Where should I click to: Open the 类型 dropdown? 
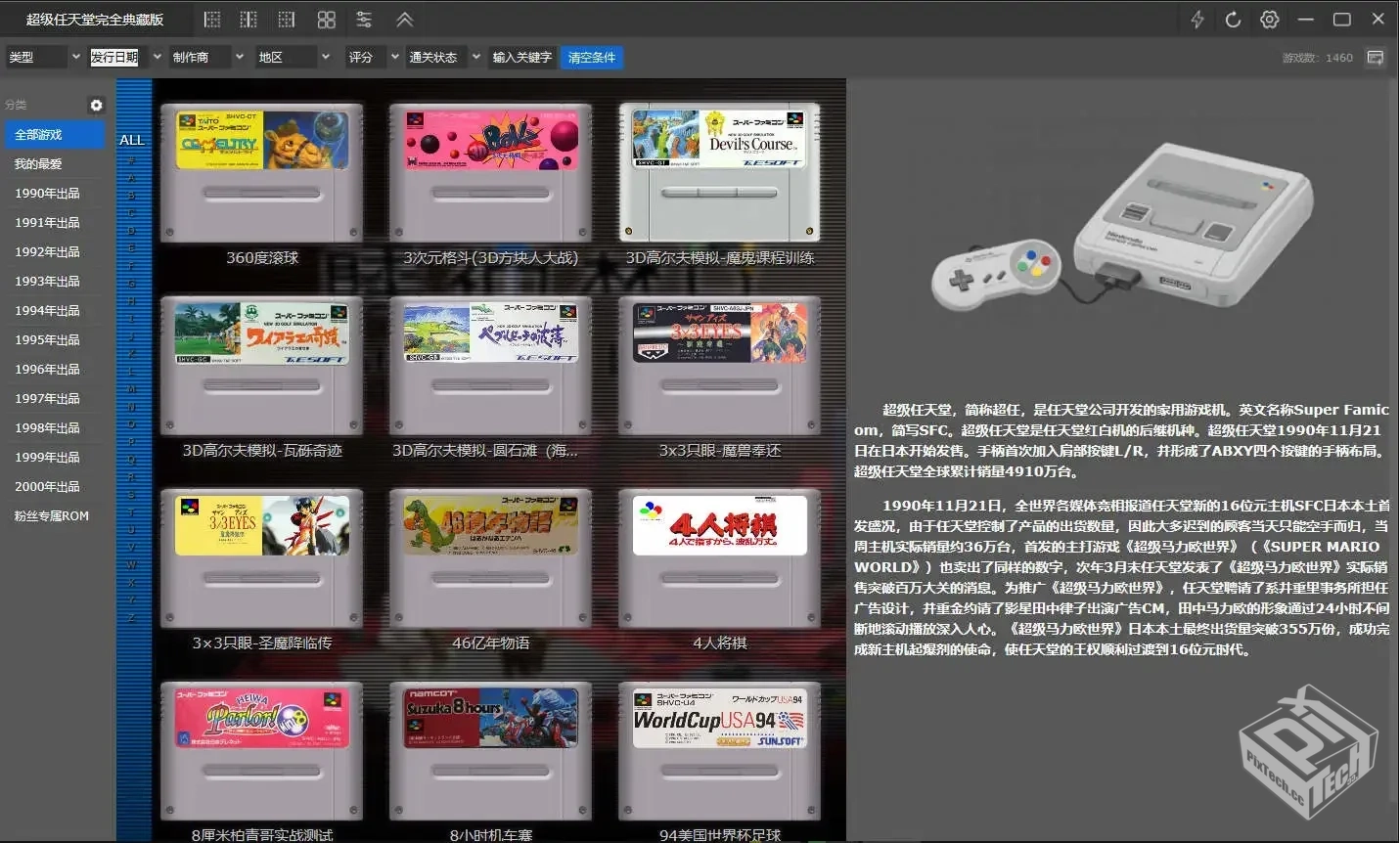pyautogui.click(x=43, y=57)
